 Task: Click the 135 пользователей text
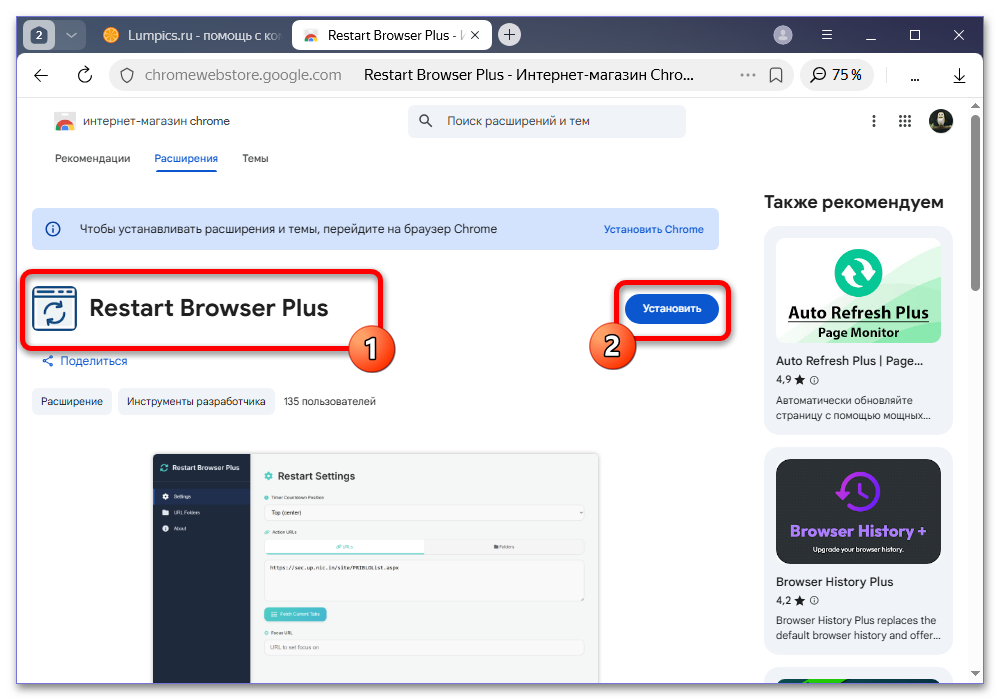pyautogui.click(x=330, y=402)
